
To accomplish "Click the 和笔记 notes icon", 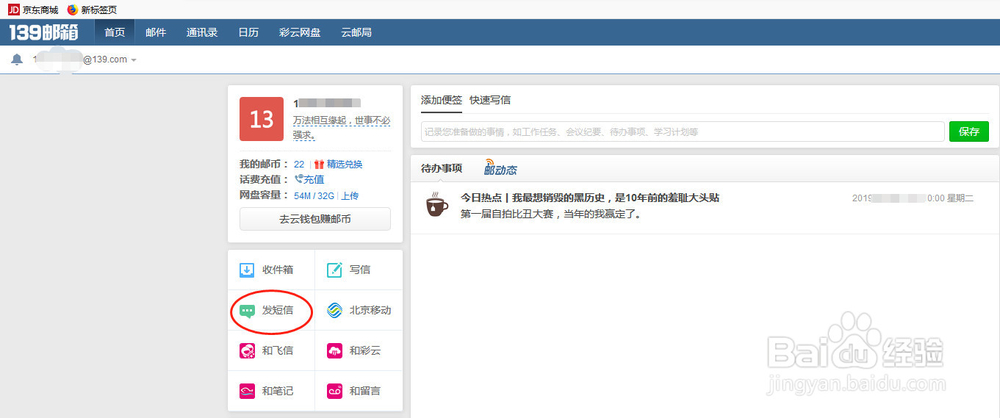I will (x=247, y=391).
